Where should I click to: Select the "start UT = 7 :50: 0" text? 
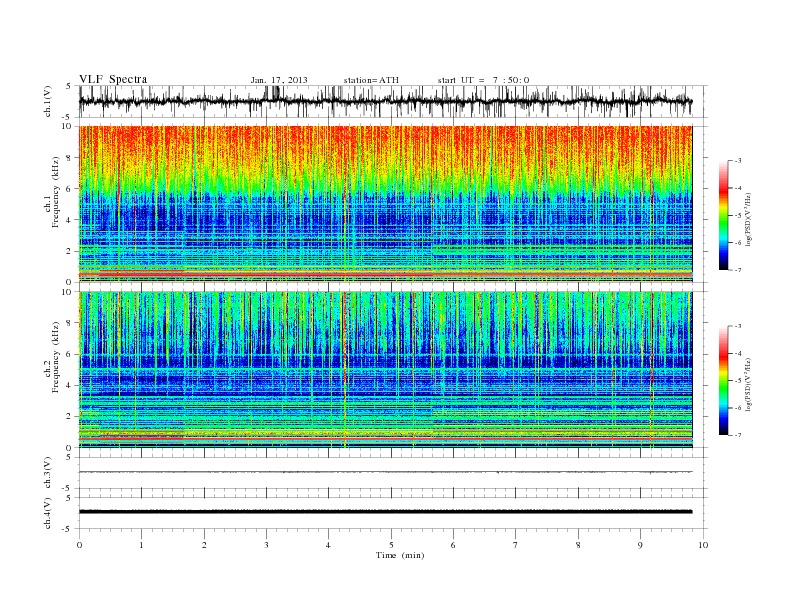pyautogui.click(x=483, y=80)
